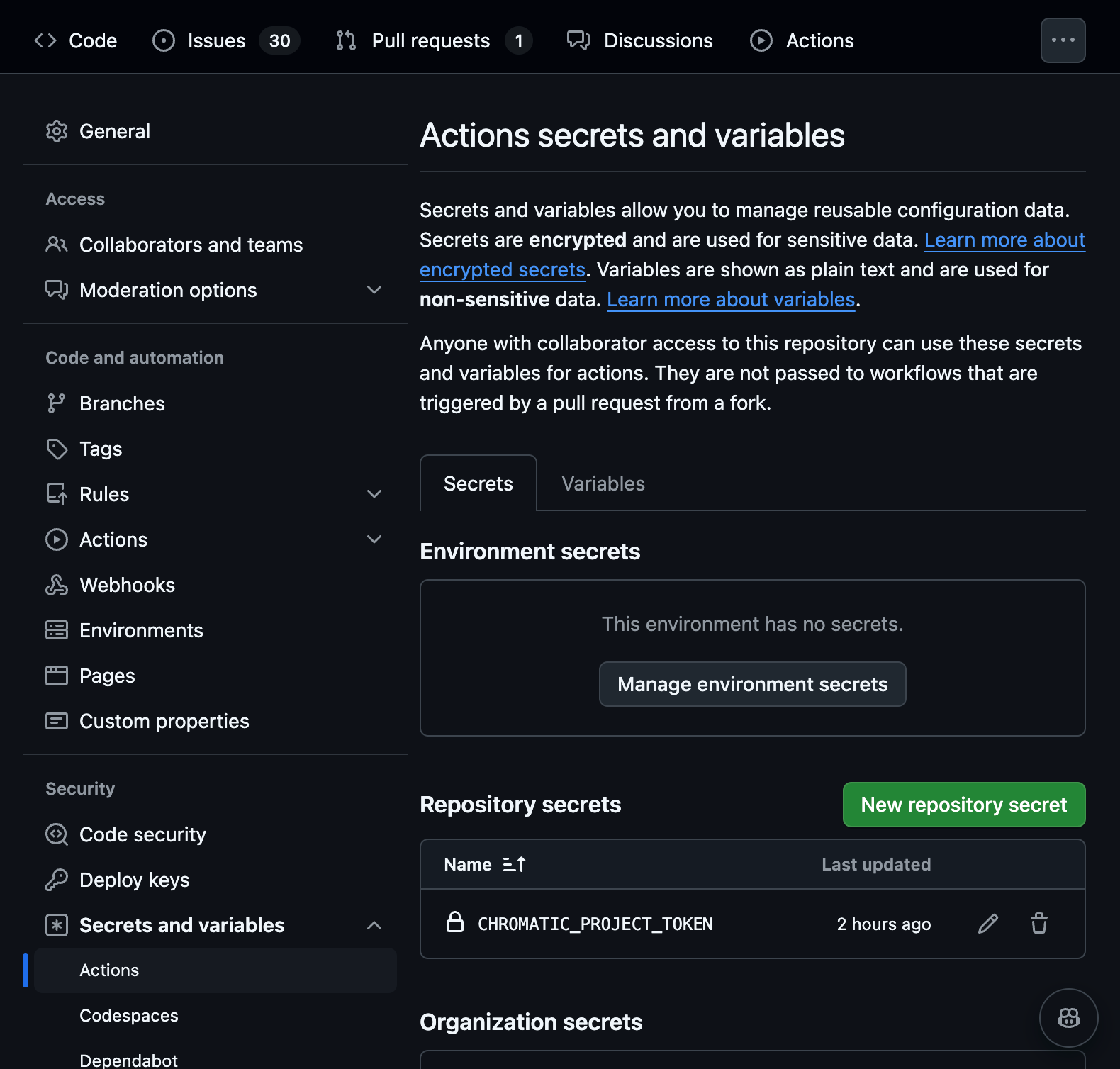Click the General settings gear icon
Viewport: 1120px width, 1069px height.
[57, 131]
